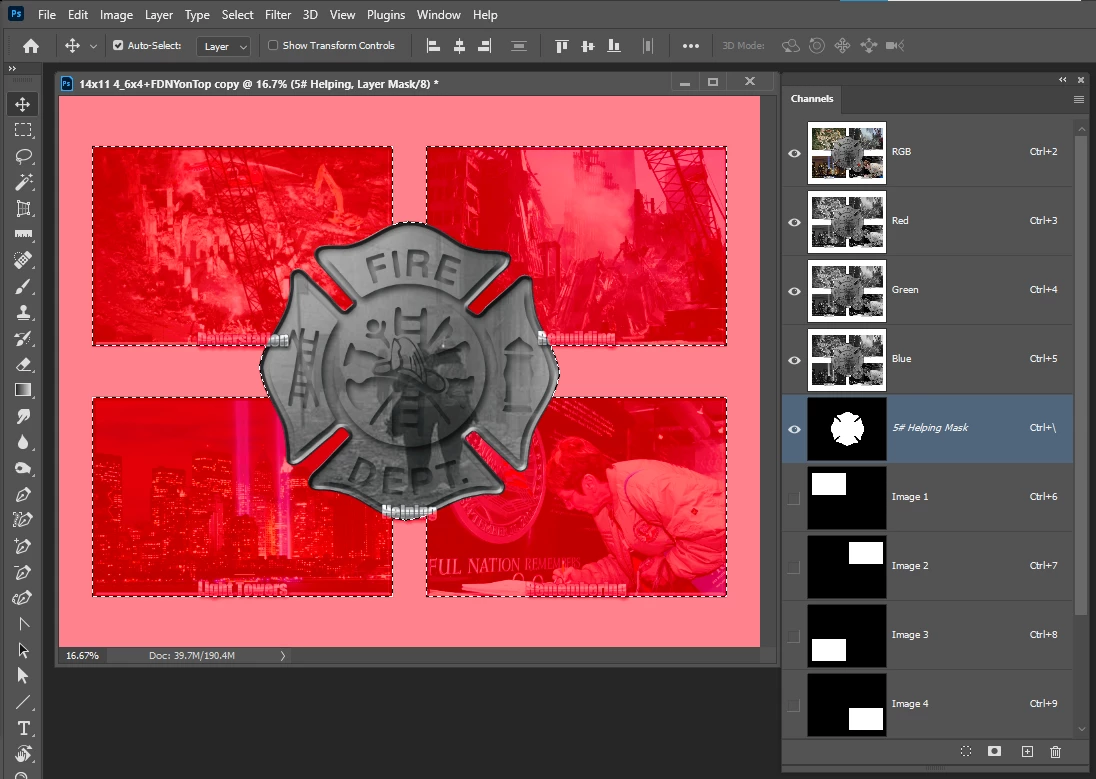This screenshot has height=779, width=1096.
Task: Distribute vertically icon in options bar
Action: [519, 46]
